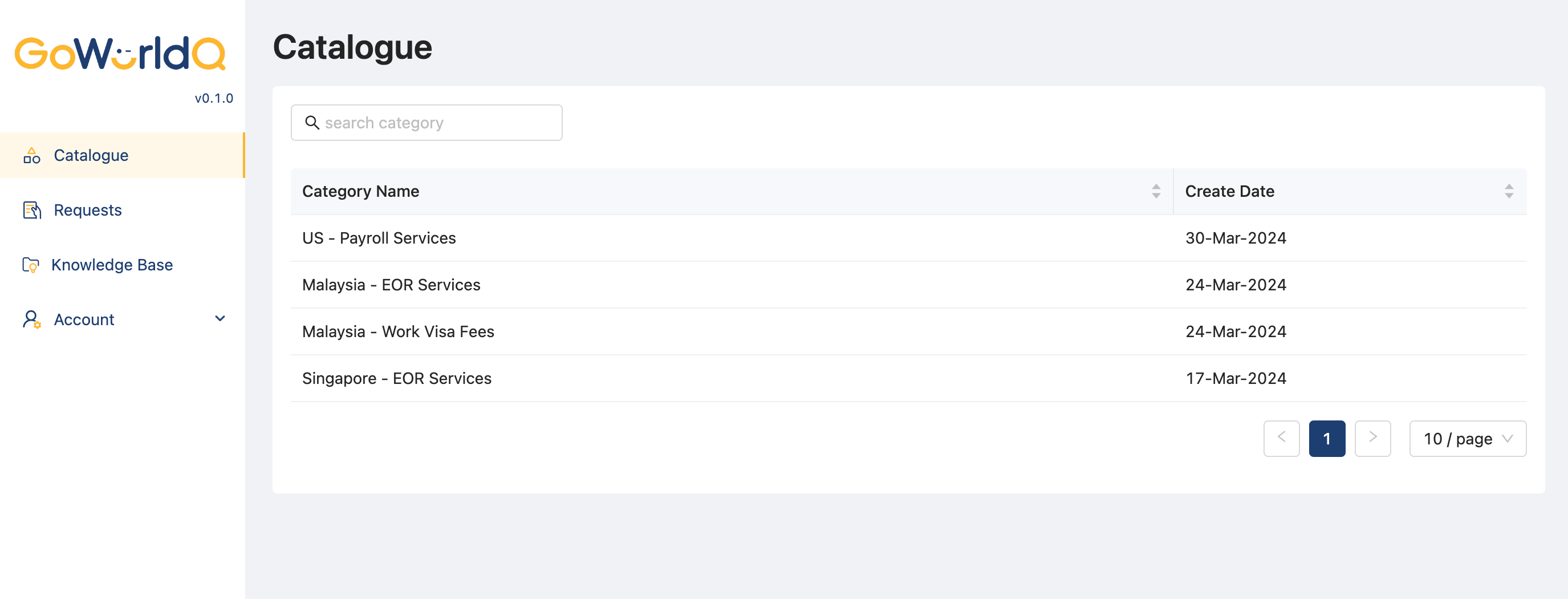1568x599 pixels.
Task: Sort by Create Date arrows
Action: coord(1509,191)
